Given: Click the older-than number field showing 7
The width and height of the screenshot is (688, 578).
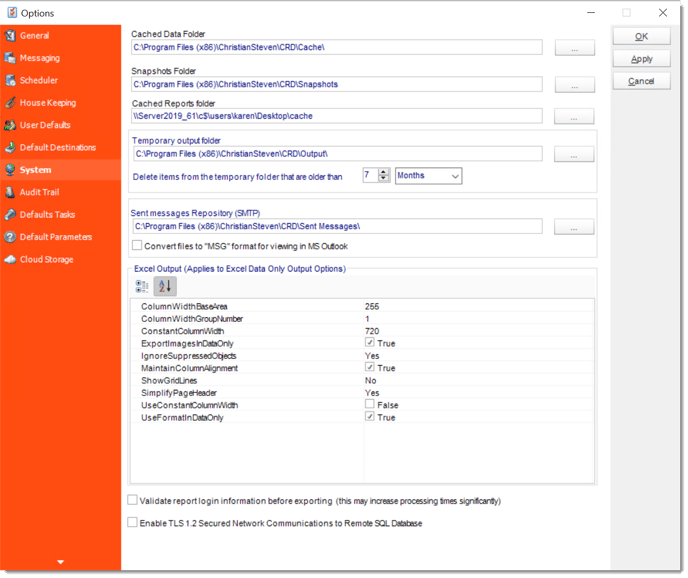Looking at the screenshot, I should [x=371, y=175].
